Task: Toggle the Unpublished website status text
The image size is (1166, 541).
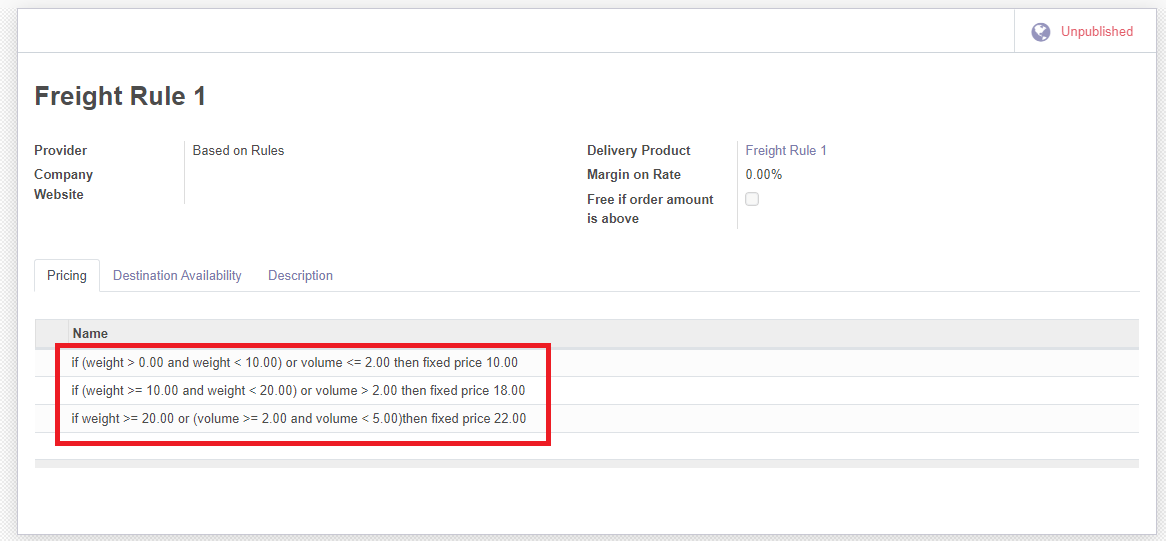Action: click(1096, 32)
